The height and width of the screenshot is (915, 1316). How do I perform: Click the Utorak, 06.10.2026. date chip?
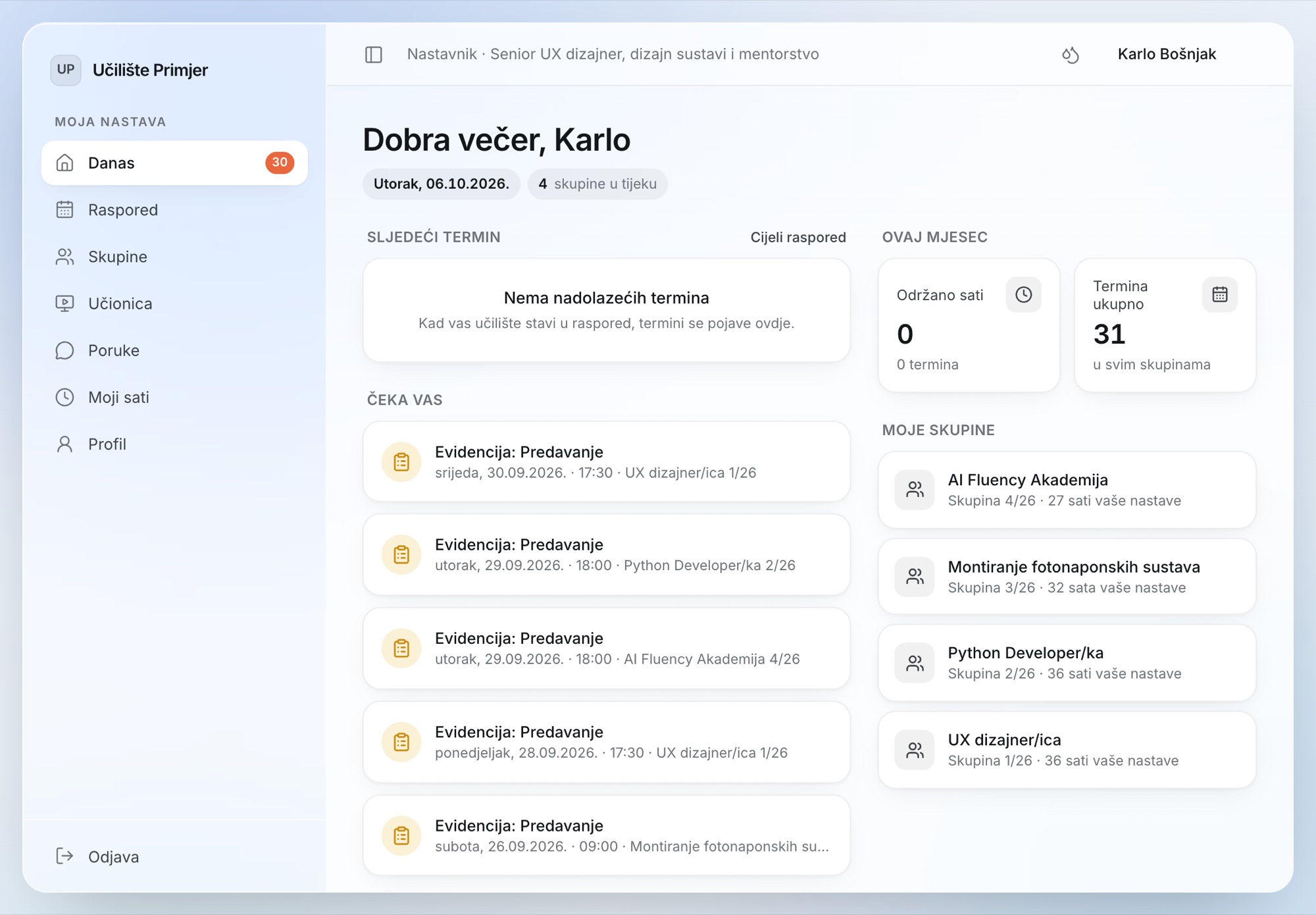[442, 184]
